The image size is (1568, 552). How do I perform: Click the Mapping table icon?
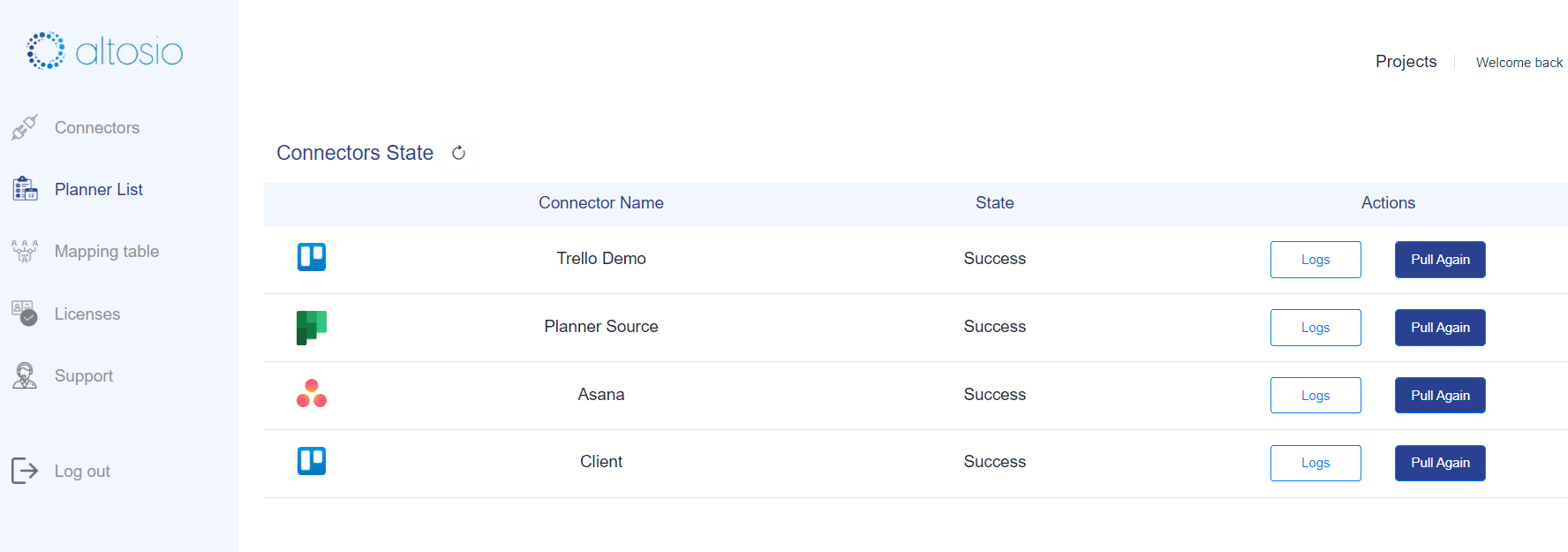tap(25, 251)
